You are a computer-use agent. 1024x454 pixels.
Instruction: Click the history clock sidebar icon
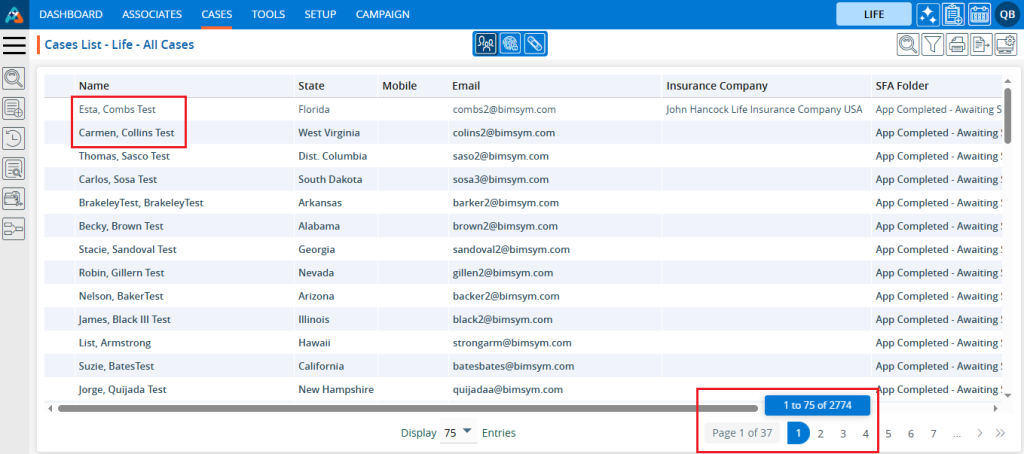pos(14,138)
